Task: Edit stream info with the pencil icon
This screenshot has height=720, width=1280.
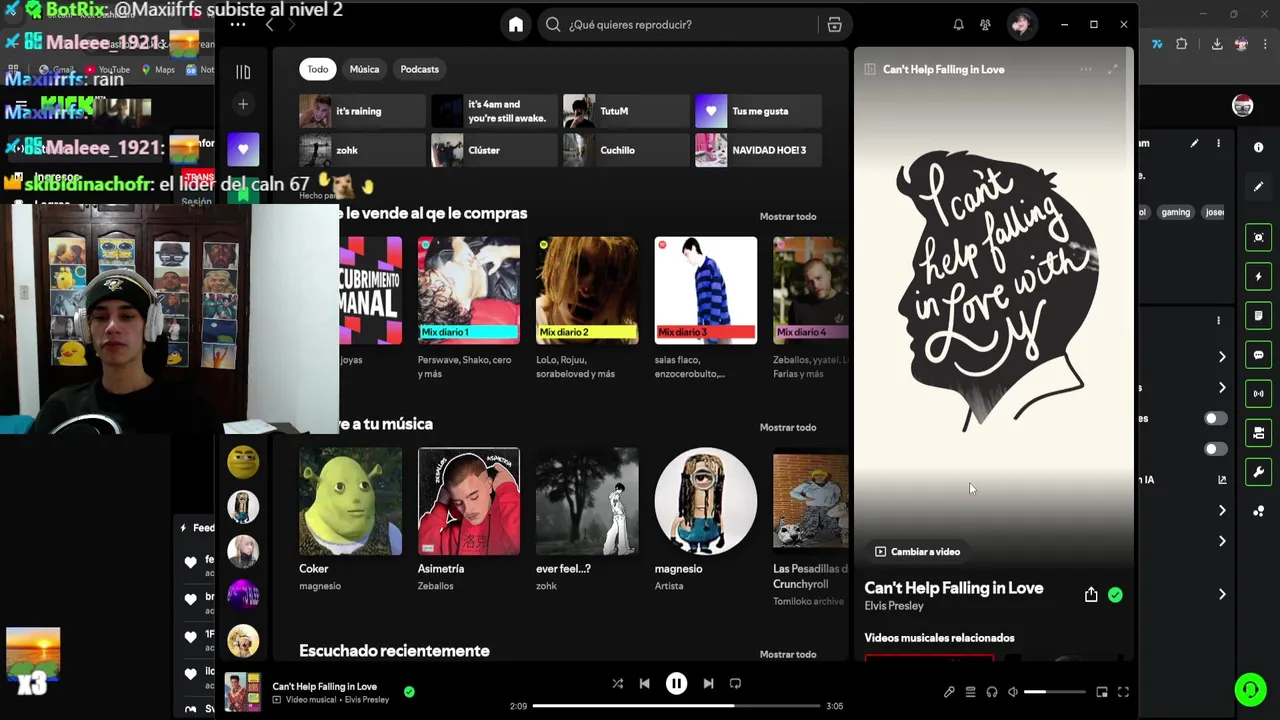Action: click(1194, 144)
